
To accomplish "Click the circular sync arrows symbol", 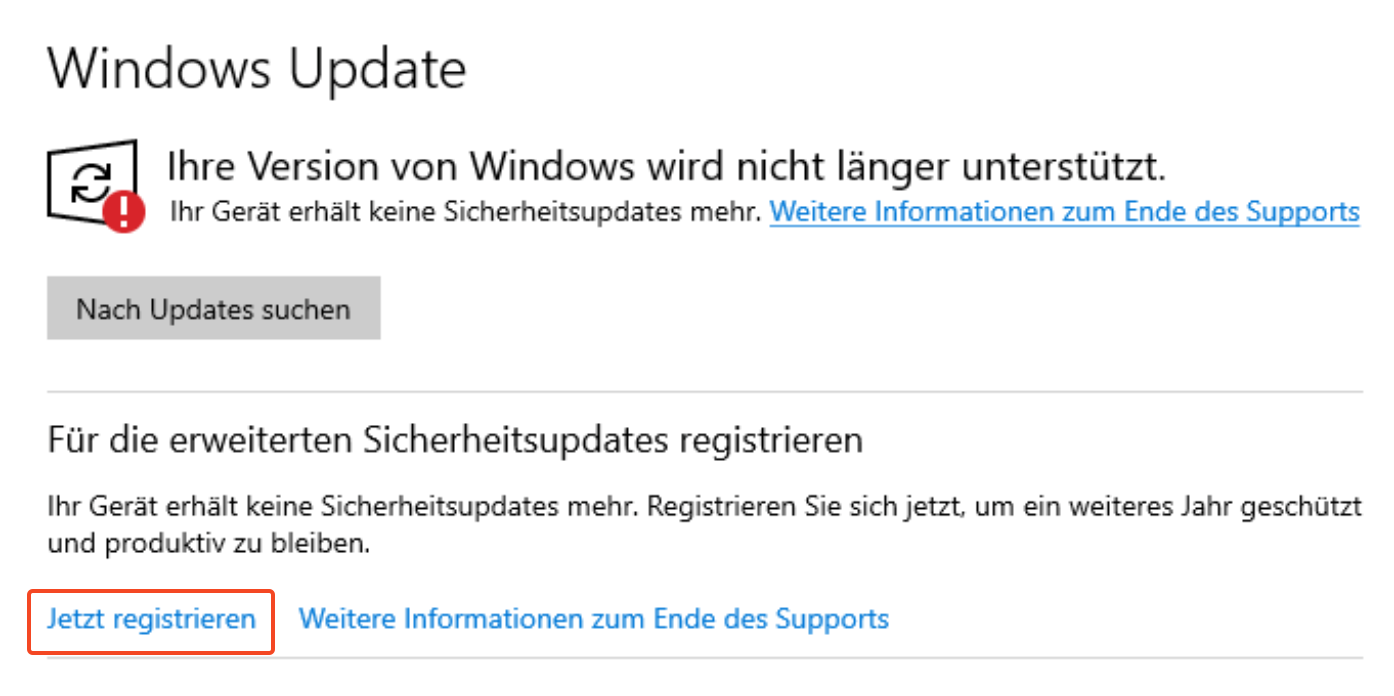I will click(93, 182).
